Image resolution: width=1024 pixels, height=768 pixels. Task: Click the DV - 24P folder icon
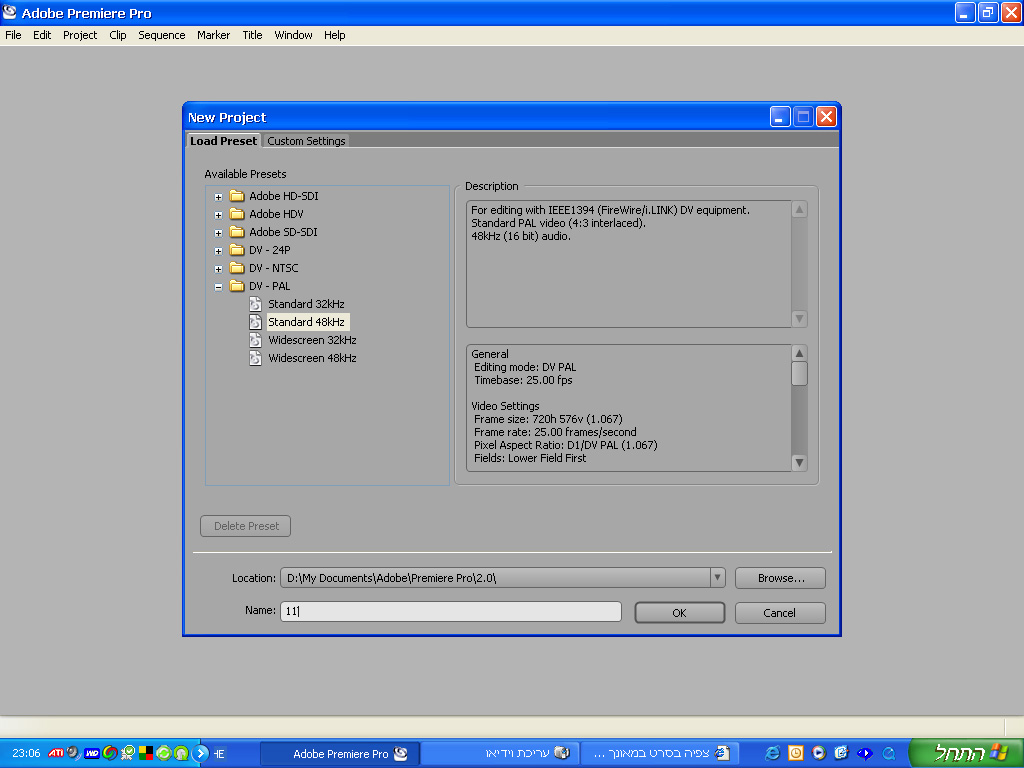(x=237, y=250)
